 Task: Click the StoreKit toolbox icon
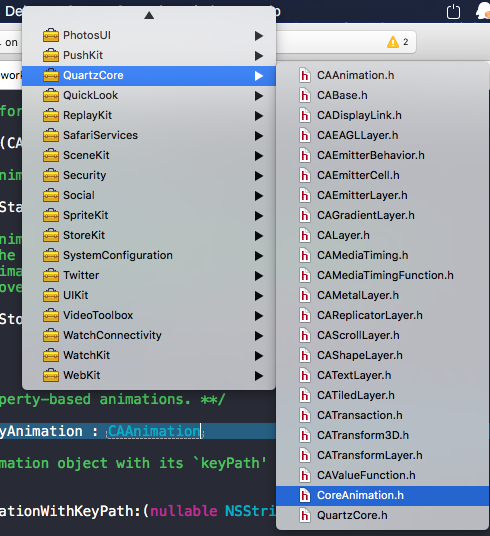point(51,236)
